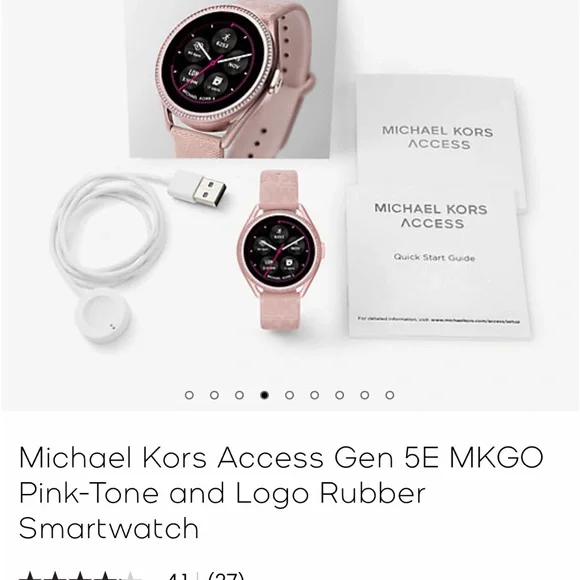580x580 pixels.
Task: Jump to the last carousel dot
Action: [390, 395]
